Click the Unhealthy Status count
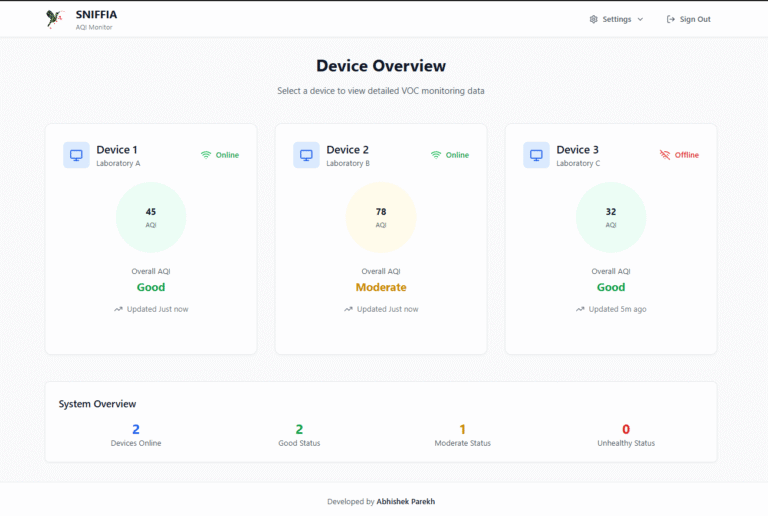The height and width of the screenshot is (516, 768). pyautogui.click(x=626, y=429)
